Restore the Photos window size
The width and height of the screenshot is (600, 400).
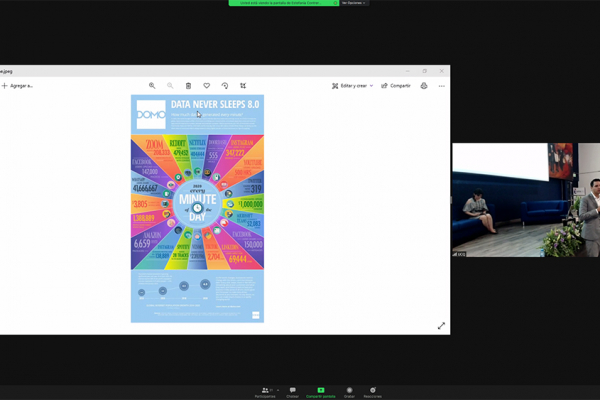click(424, 71)
